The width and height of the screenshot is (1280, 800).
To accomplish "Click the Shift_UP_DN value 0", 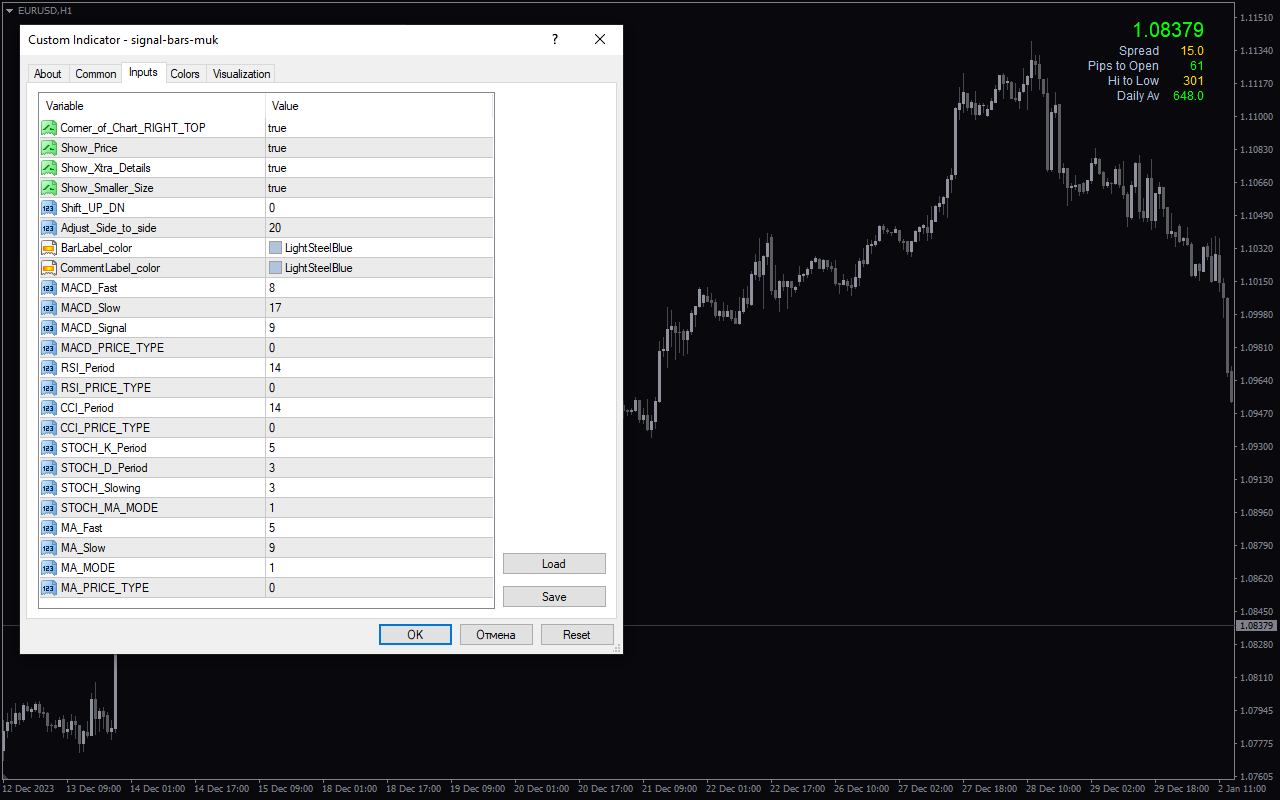I will coord(272,208).
